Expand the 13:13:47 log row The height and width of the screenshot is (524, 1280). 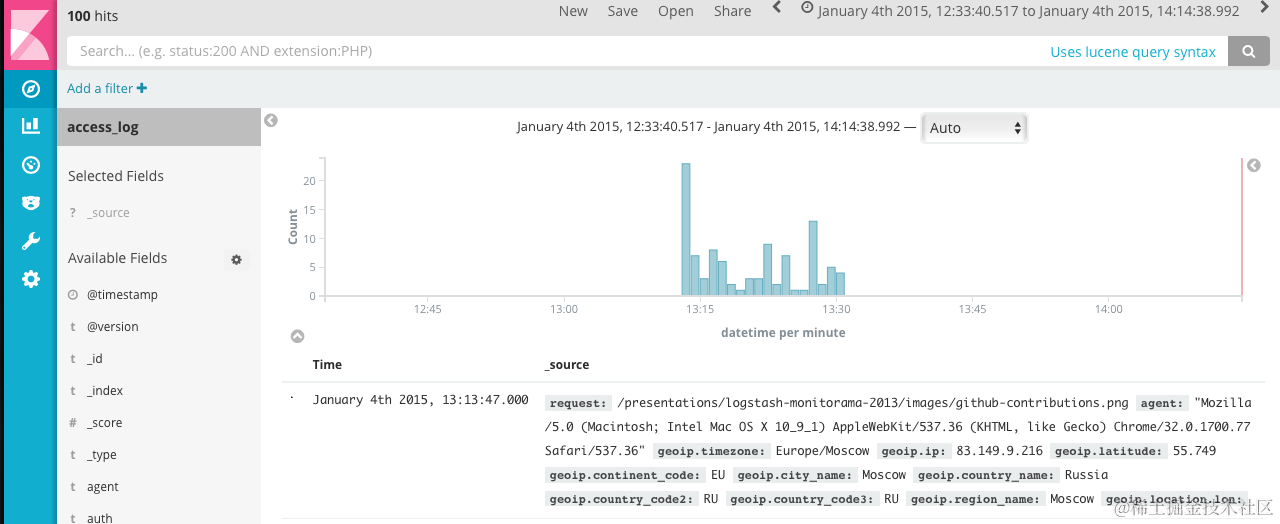pyautogui.click(x=293, y=399)
